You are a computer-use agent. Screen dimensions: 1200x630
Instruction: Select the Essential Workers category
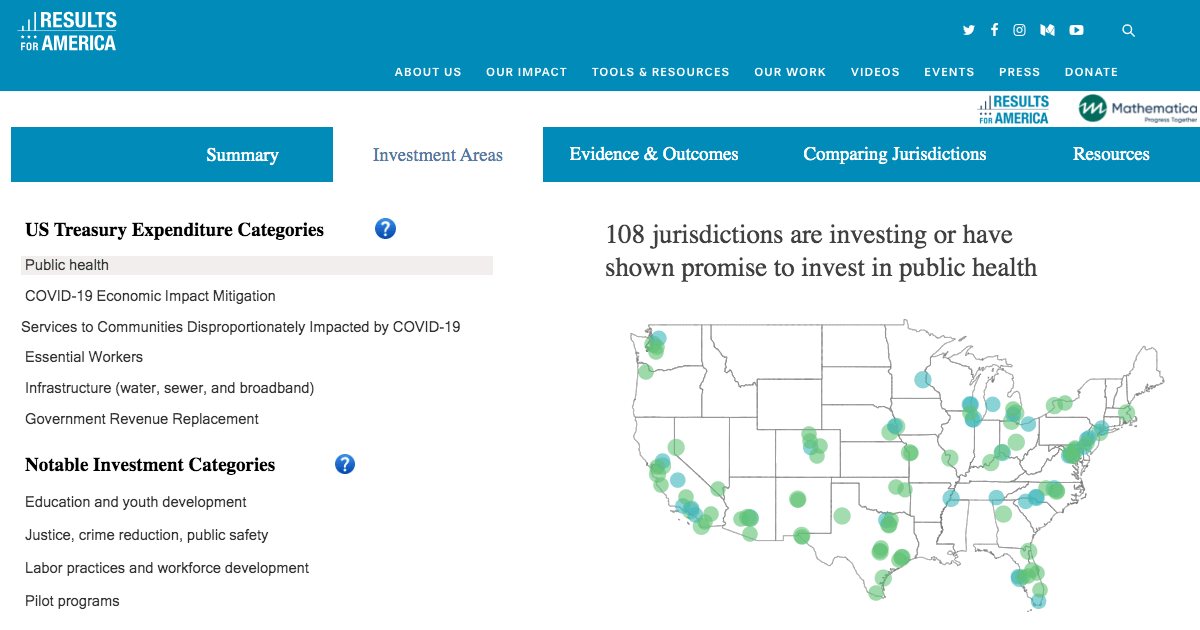coord(84,357)
